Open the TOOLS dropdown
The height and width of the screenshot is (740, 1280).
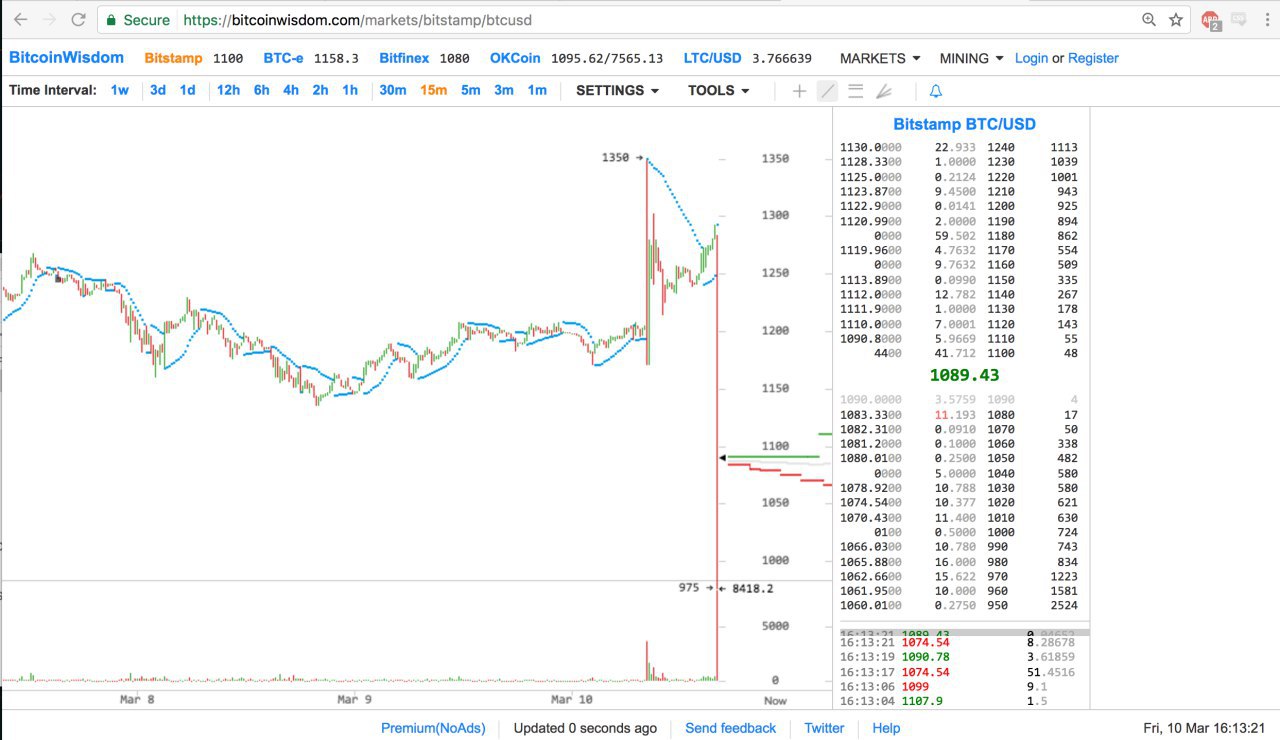point(719,90)
